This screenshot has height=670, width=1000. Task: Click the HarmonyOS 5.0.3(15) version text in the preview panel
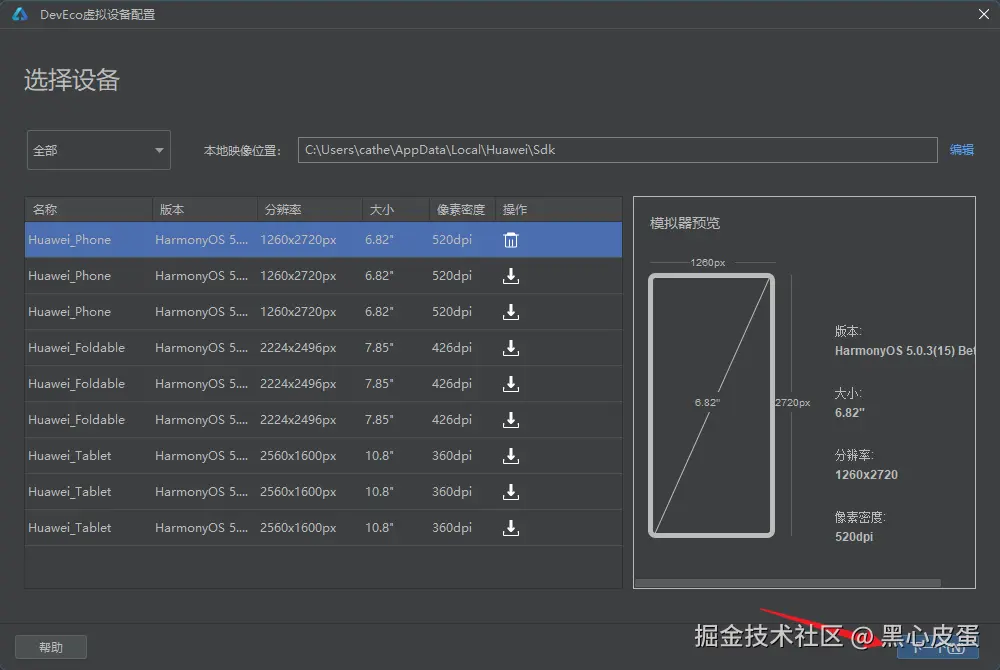904,351
